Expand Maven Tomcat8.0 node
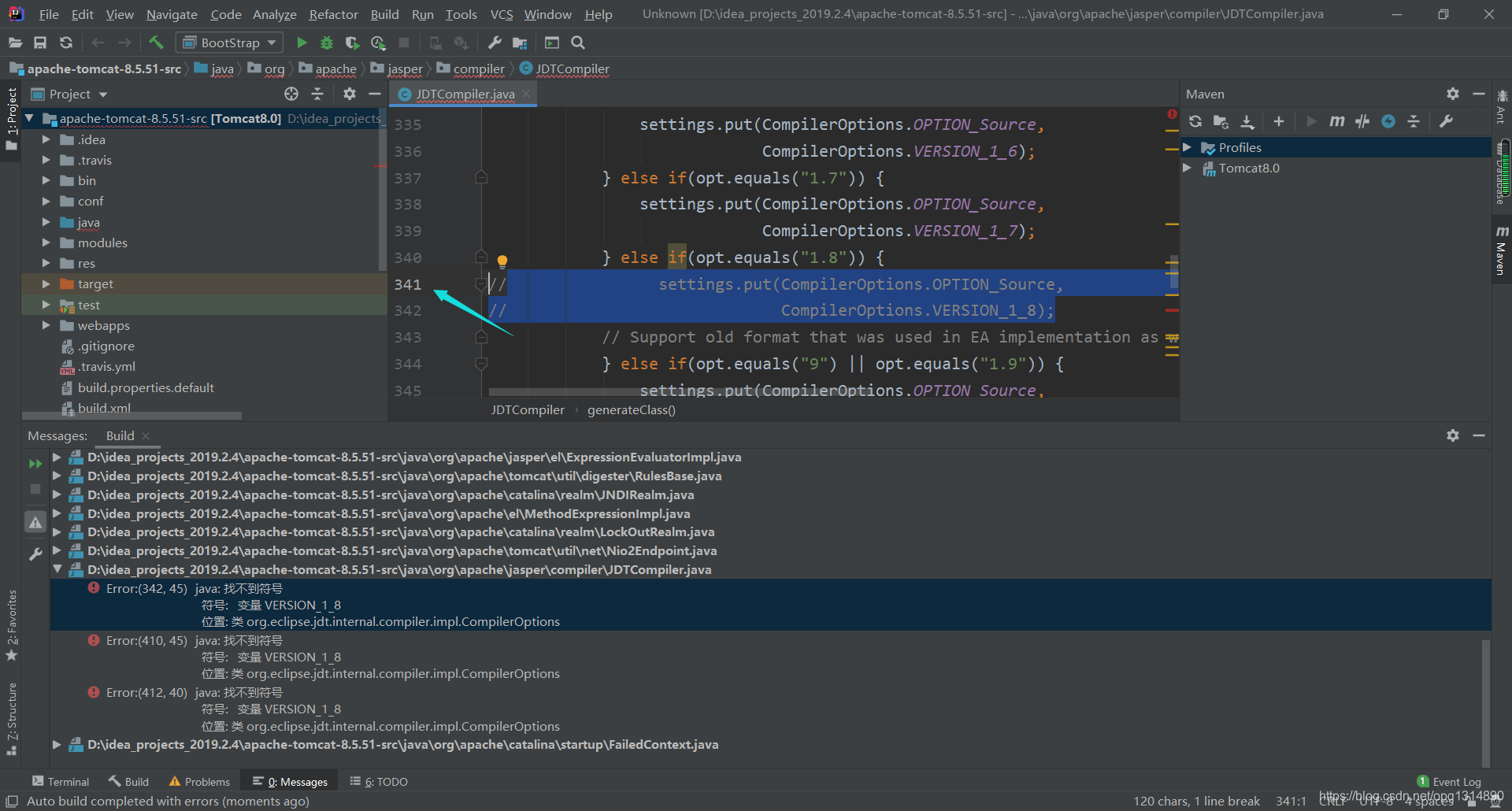Image resolution: width=1512 pixels, height=811 pixels. point(1188,168)
